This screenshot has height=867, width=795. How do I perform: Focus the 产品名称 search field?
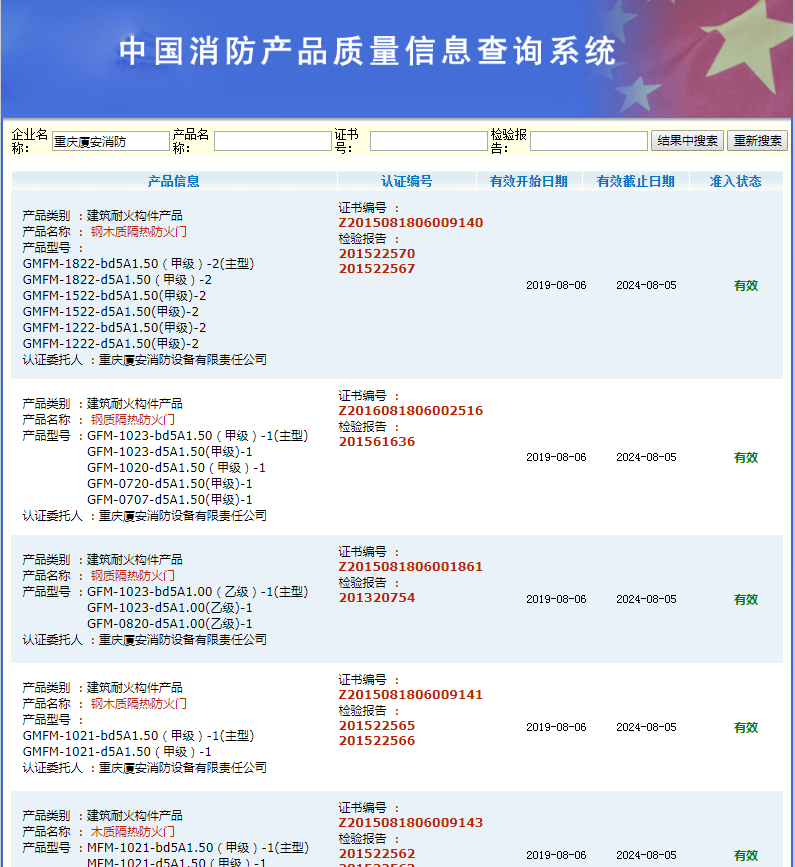click(x=272, y=142)
